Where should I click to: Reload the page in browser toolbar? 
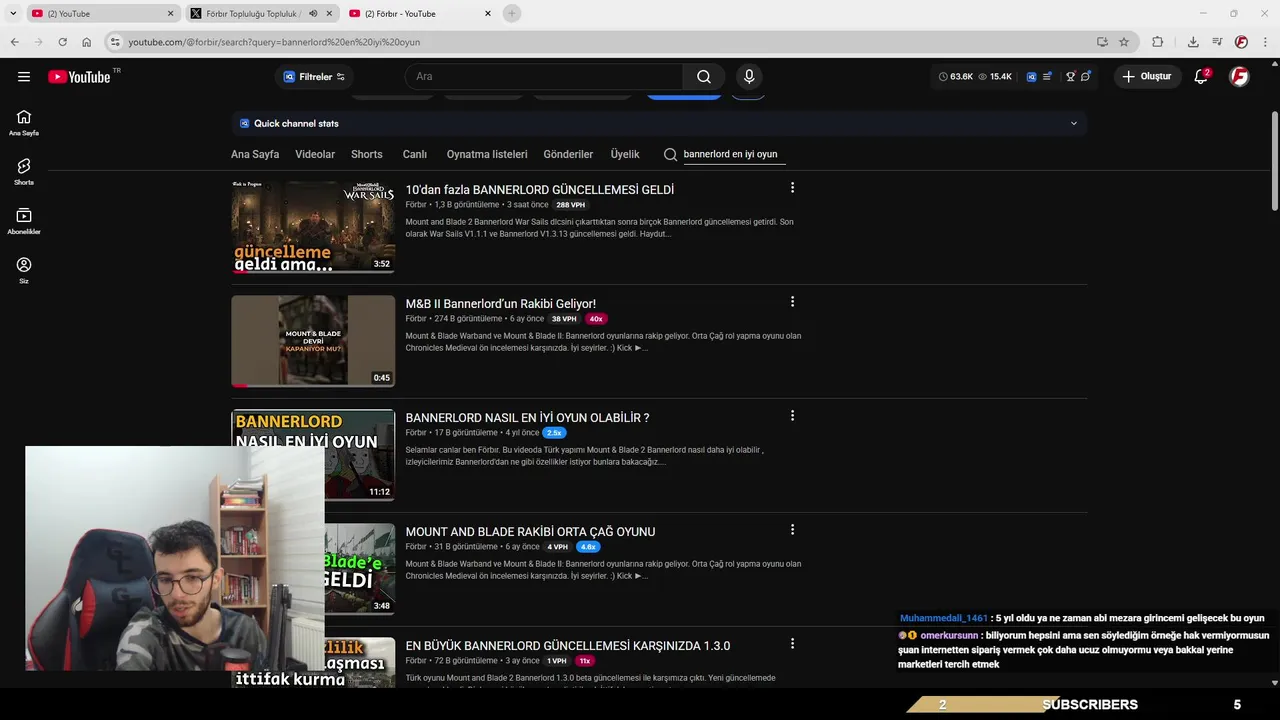coord(62,42)
